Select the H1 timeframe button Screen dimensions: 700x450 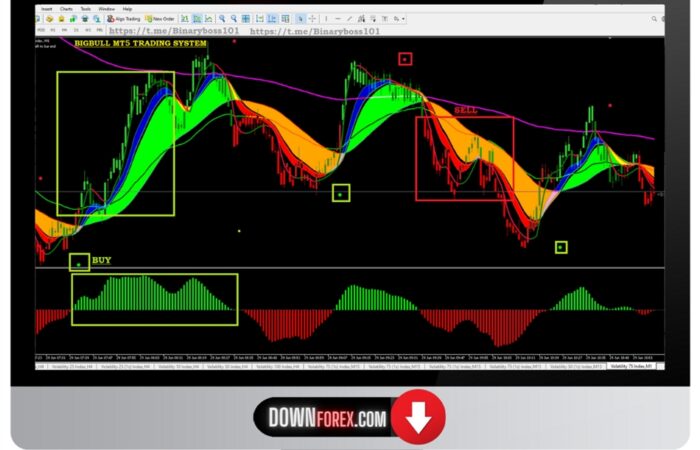(x=52, y=30)
